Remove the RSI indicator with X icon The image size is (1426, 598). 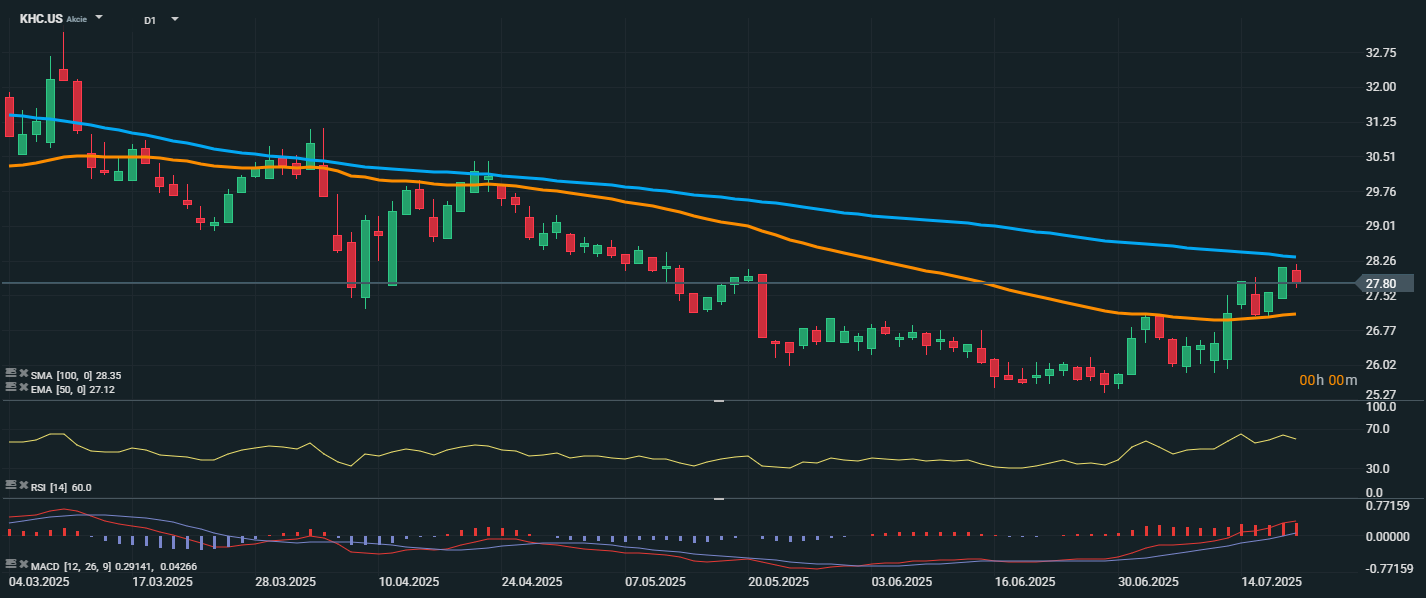tap(23, 486)
